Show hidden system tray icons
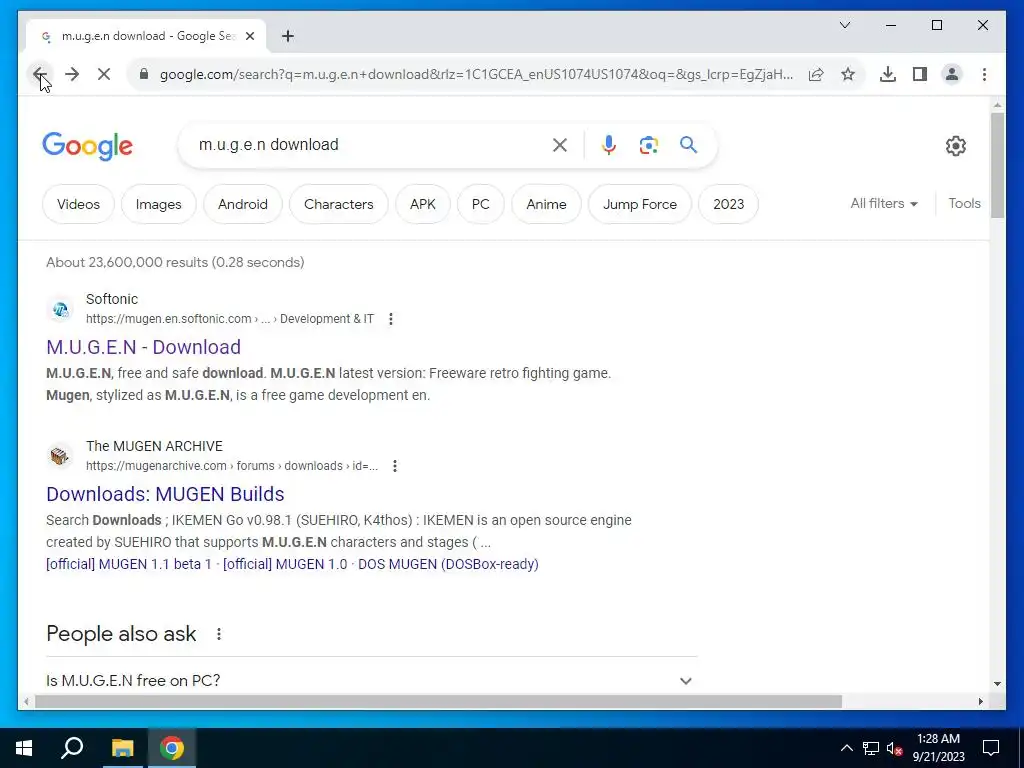Screen dimensions: 1024x768 pos(846,748)
